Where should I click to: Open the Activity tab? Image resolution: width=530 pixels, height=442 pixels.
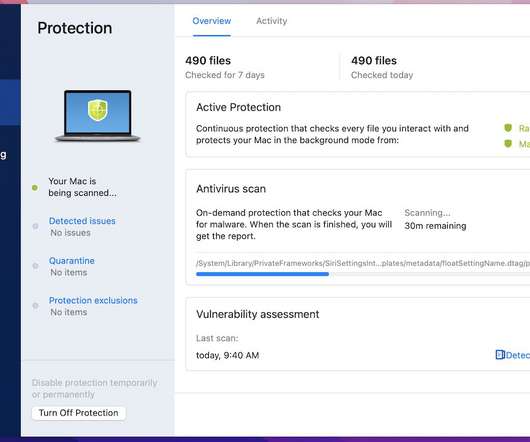tap(271, 21)
